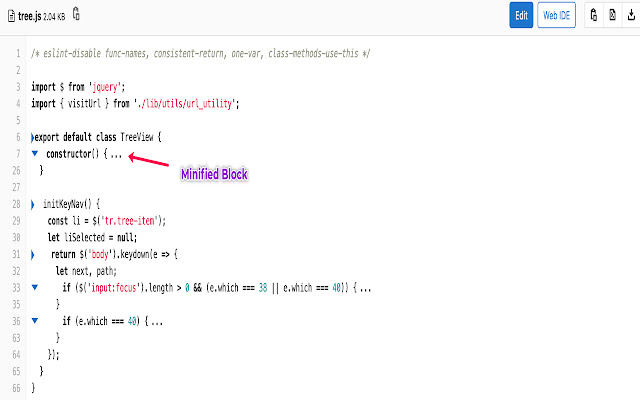Click 'let liSelected = null;' line

(x=92, y=238)
